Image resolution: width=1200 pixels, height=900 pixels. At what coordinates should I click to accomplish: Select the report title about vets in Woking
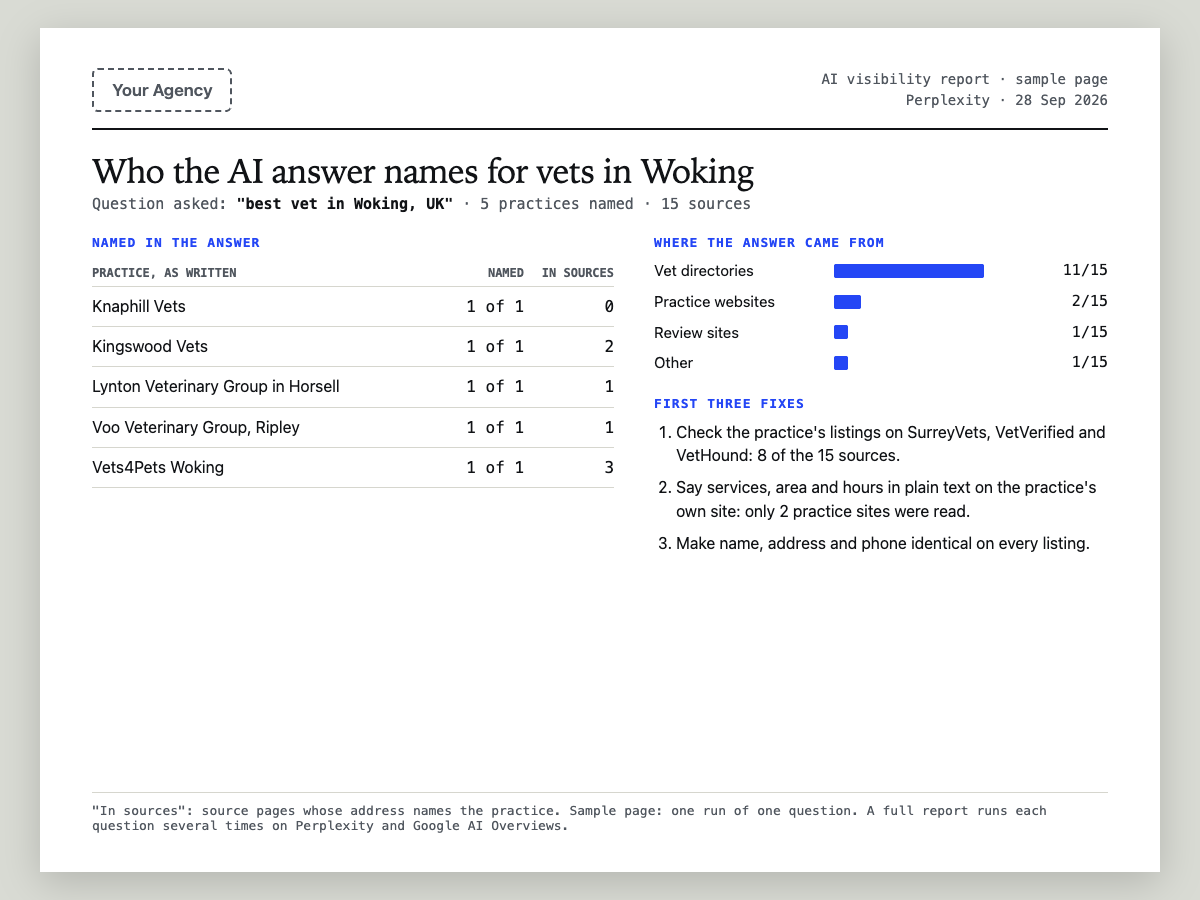423,172
